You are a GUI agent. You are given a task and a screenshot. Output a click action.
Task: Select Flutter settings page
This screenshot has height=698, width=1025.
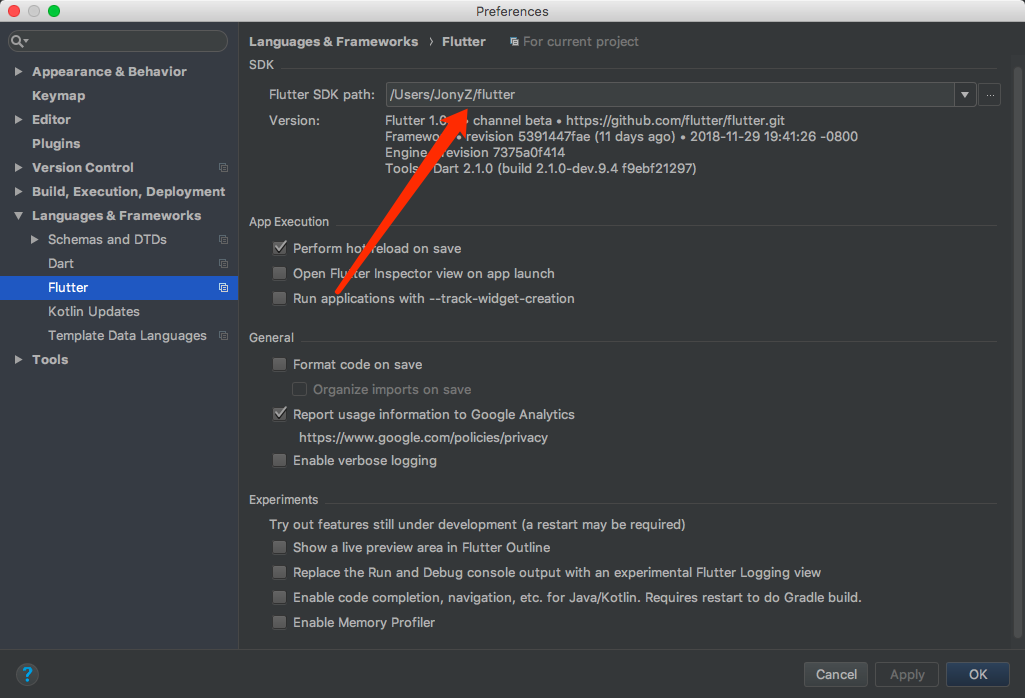click(x=119, y=288)
